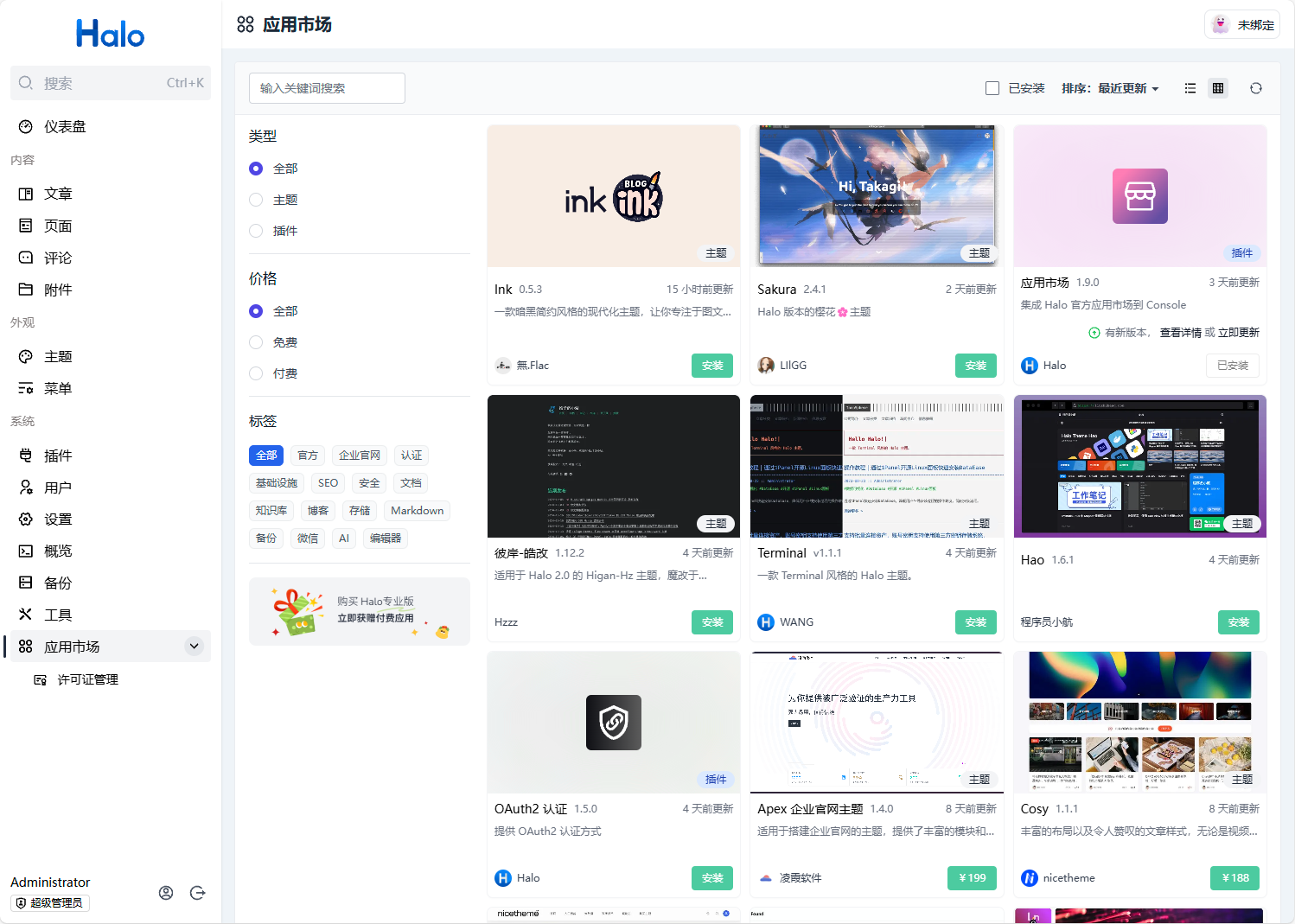The height and width of the screenshot is (924, 1295).
Task: Open user profile icon at bottom
Action: (166, 893)
